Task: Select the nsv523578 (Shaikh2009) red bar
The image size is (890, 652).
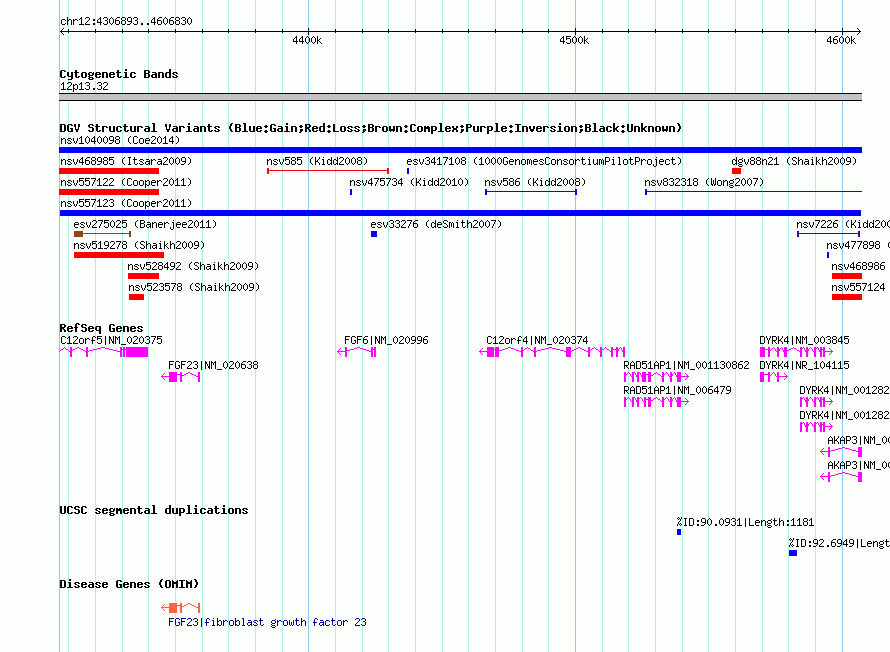Action: (136, 297)
